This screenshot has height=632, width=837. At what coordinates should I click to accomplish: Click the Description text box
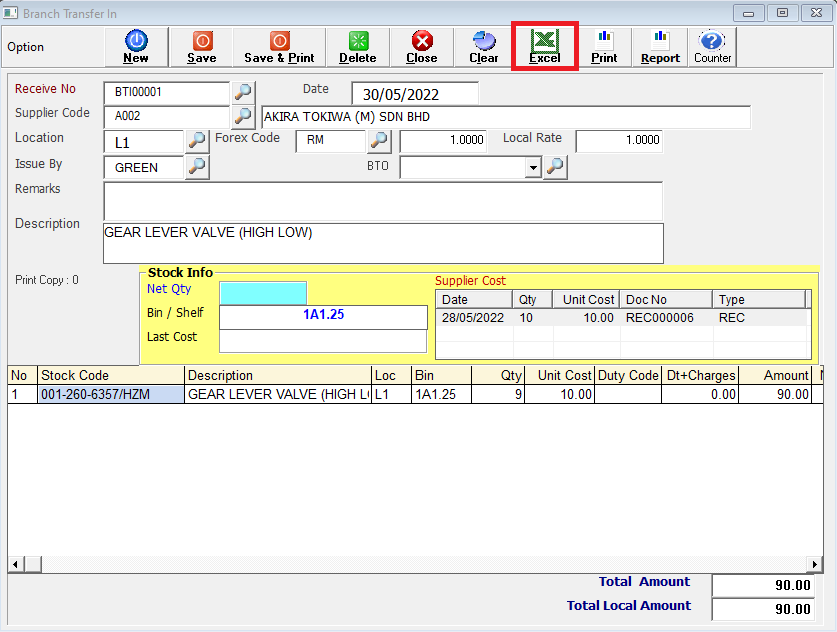pos(383,243)
